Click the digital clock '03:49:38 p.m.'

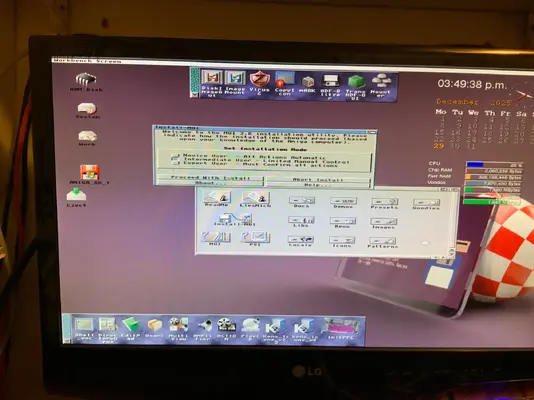pos(472,84)
